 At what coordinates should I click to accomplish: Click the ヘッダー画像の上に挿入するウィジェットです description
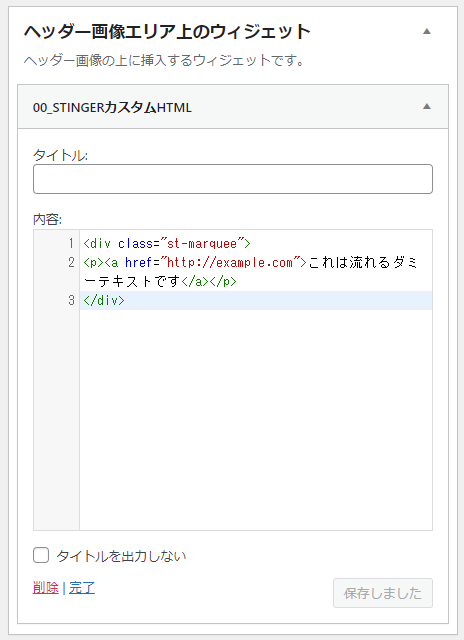164,61
